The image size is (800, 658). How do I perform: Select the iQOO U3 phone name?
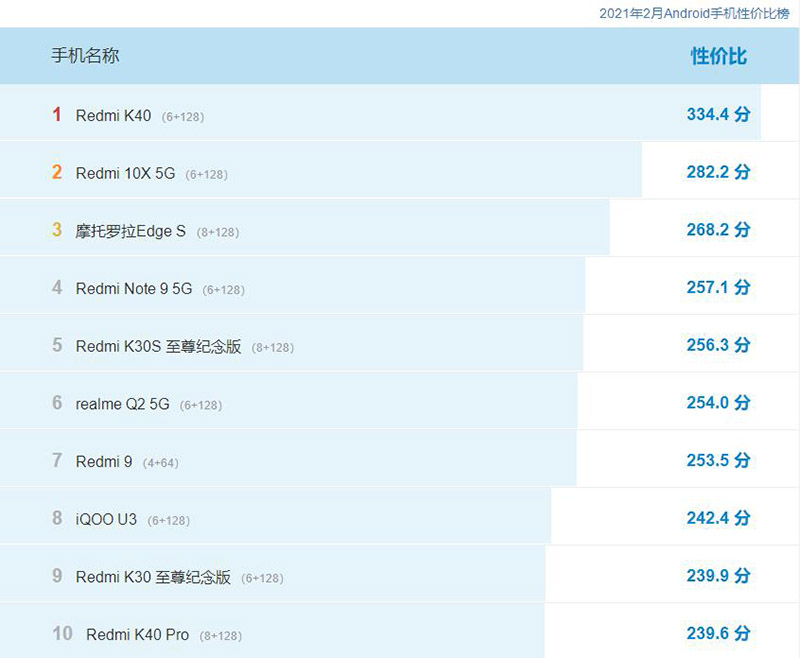(x=106, y=519)
